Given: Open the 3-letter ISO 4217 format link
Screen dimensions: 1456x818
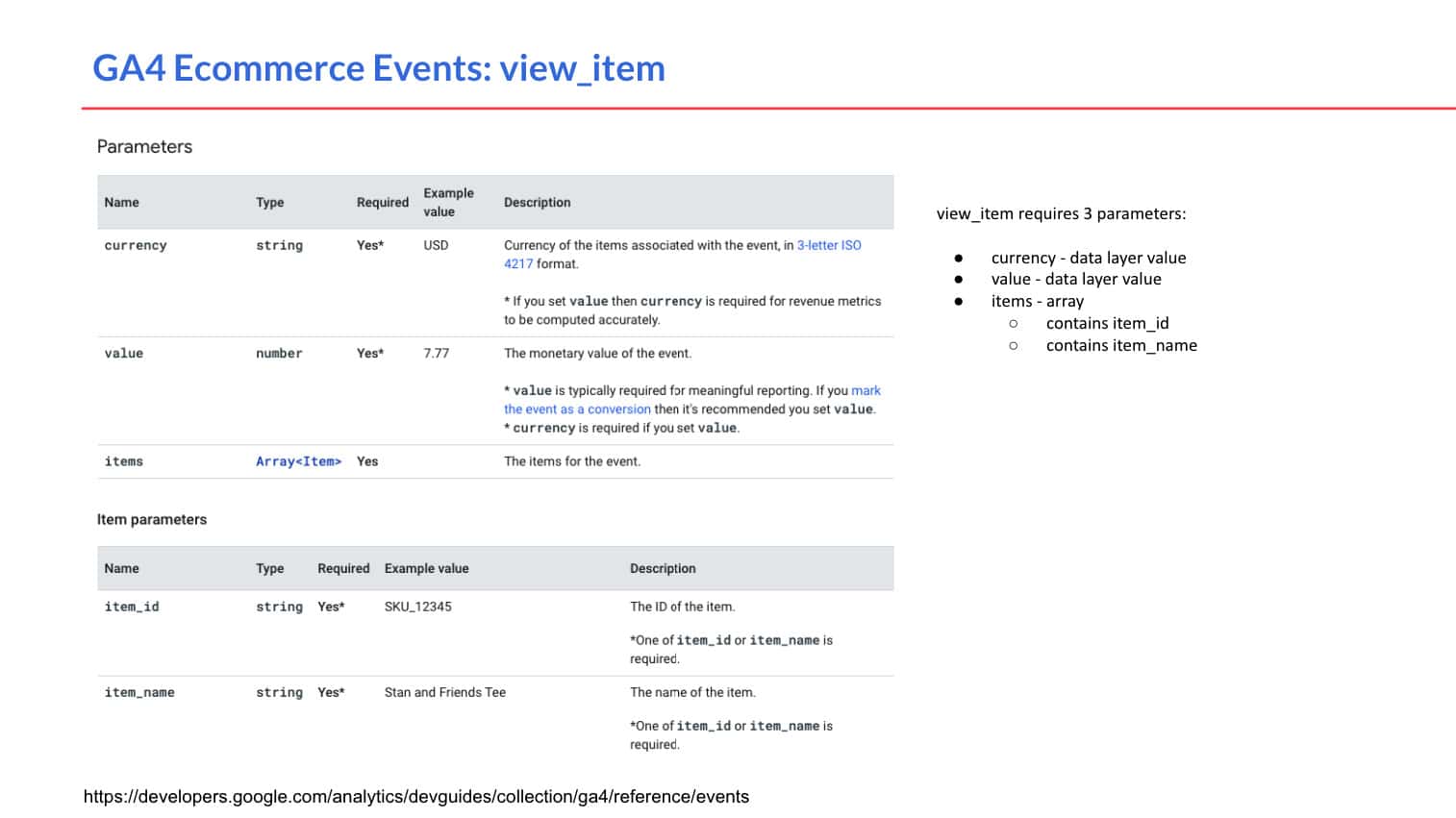Looking at the screenshot, I should [x=829, y=245].
